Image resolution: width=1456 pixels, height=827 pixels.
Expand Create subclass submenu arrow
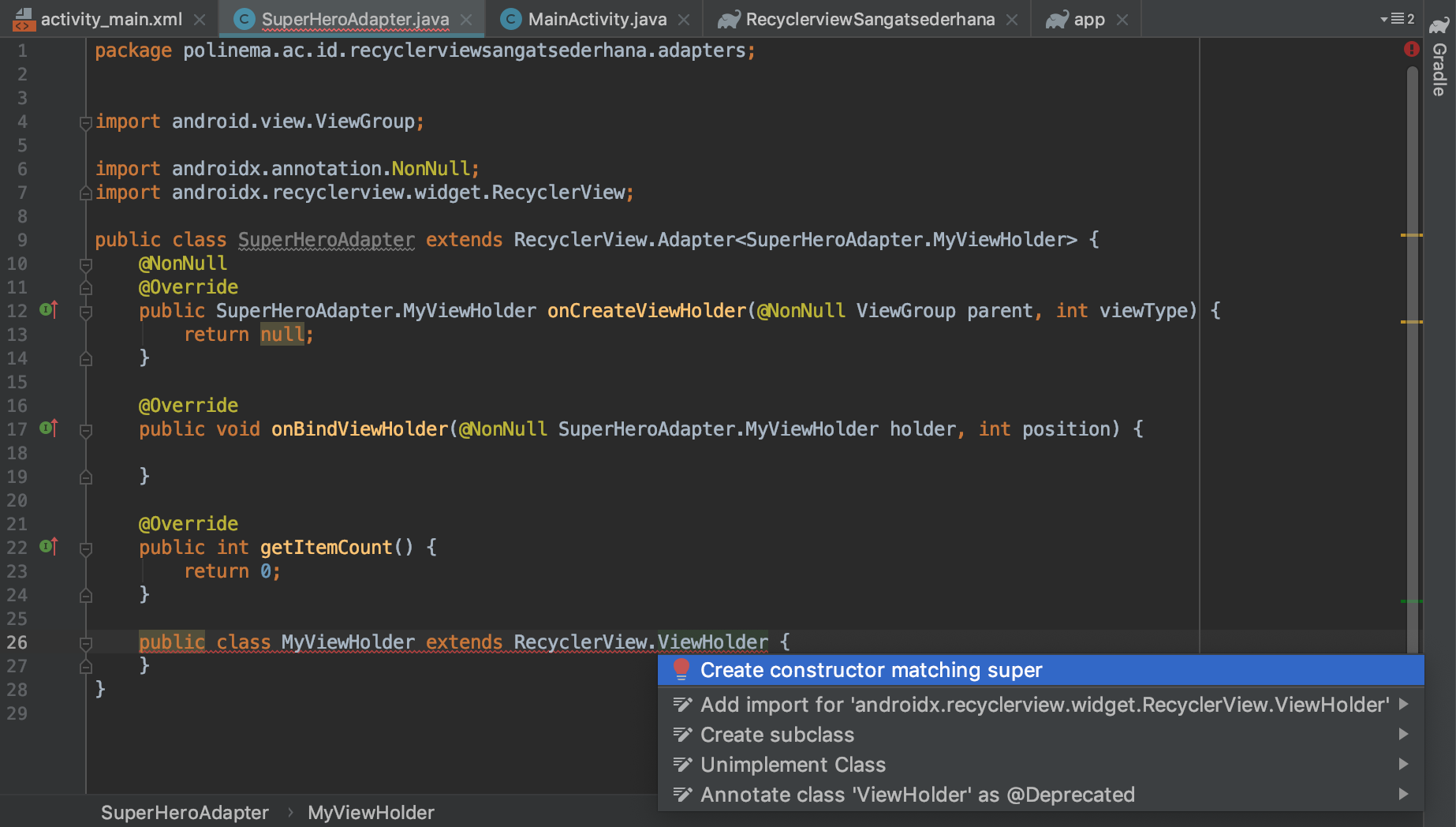tap(1404, 734)
